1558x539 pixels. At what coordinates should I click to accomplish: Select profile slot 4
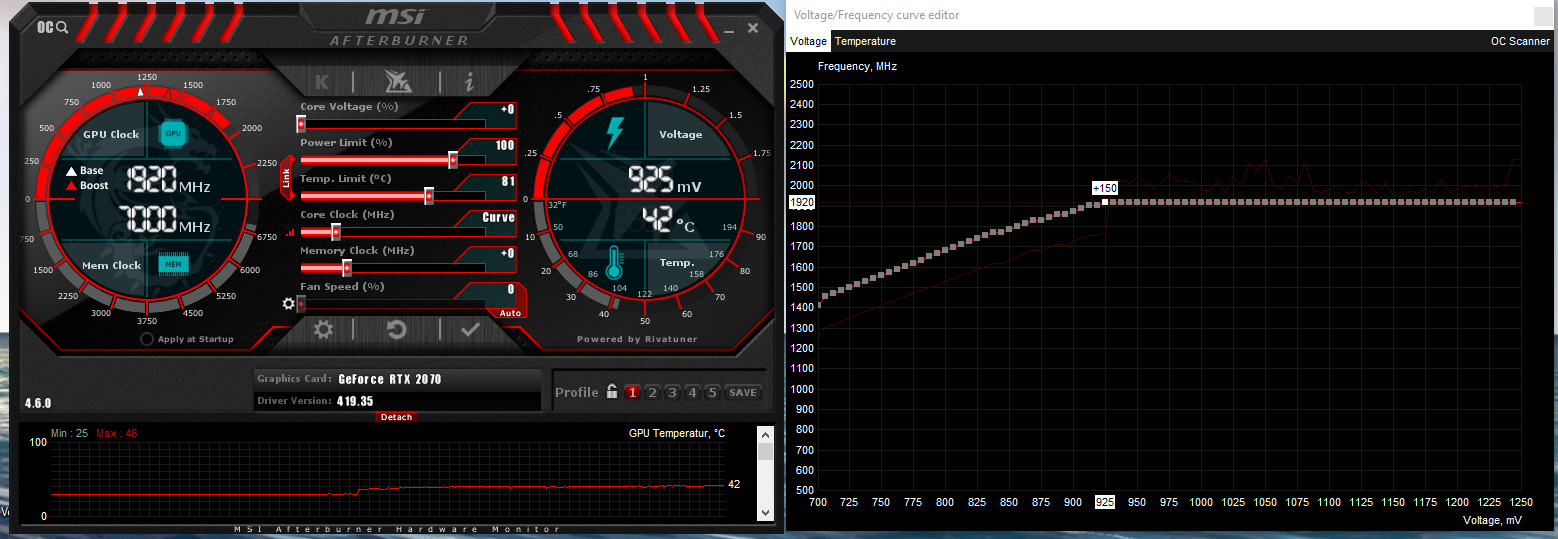692,392
